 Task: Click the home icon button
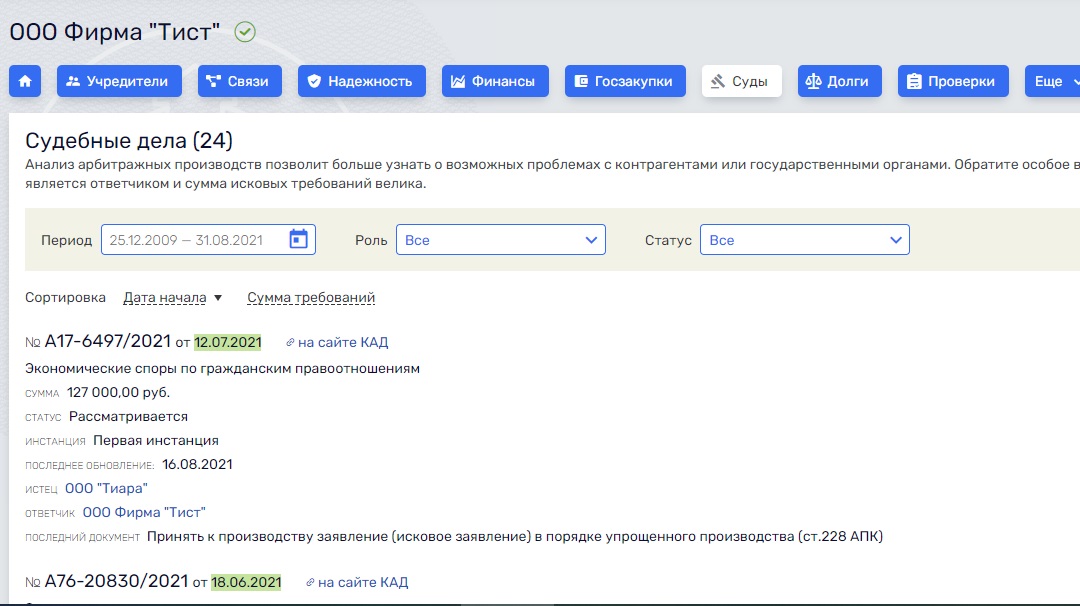[25, 81]
